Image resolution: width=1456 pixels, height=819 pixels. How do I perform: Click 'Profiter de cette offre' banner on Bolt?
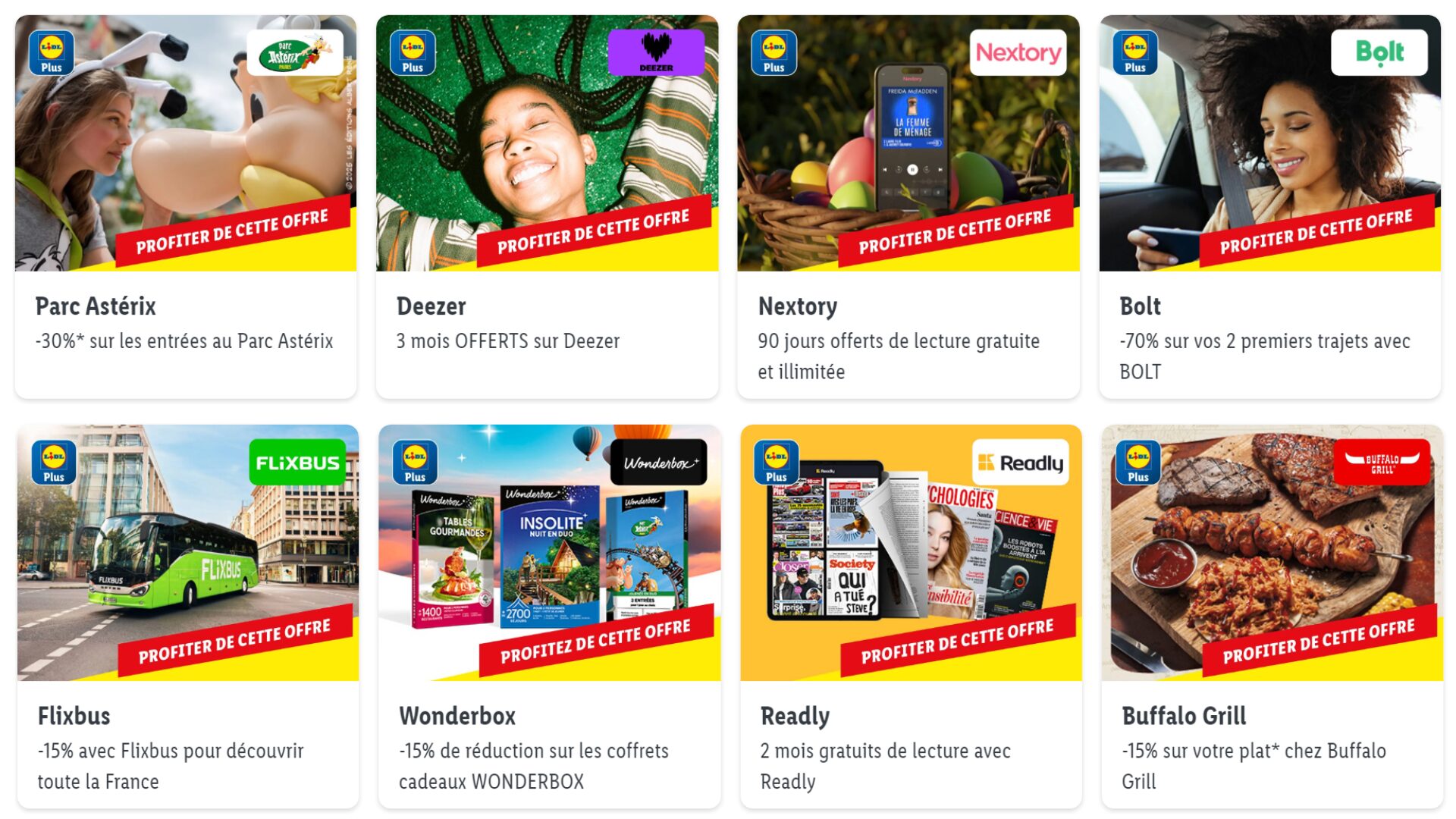1316,231
